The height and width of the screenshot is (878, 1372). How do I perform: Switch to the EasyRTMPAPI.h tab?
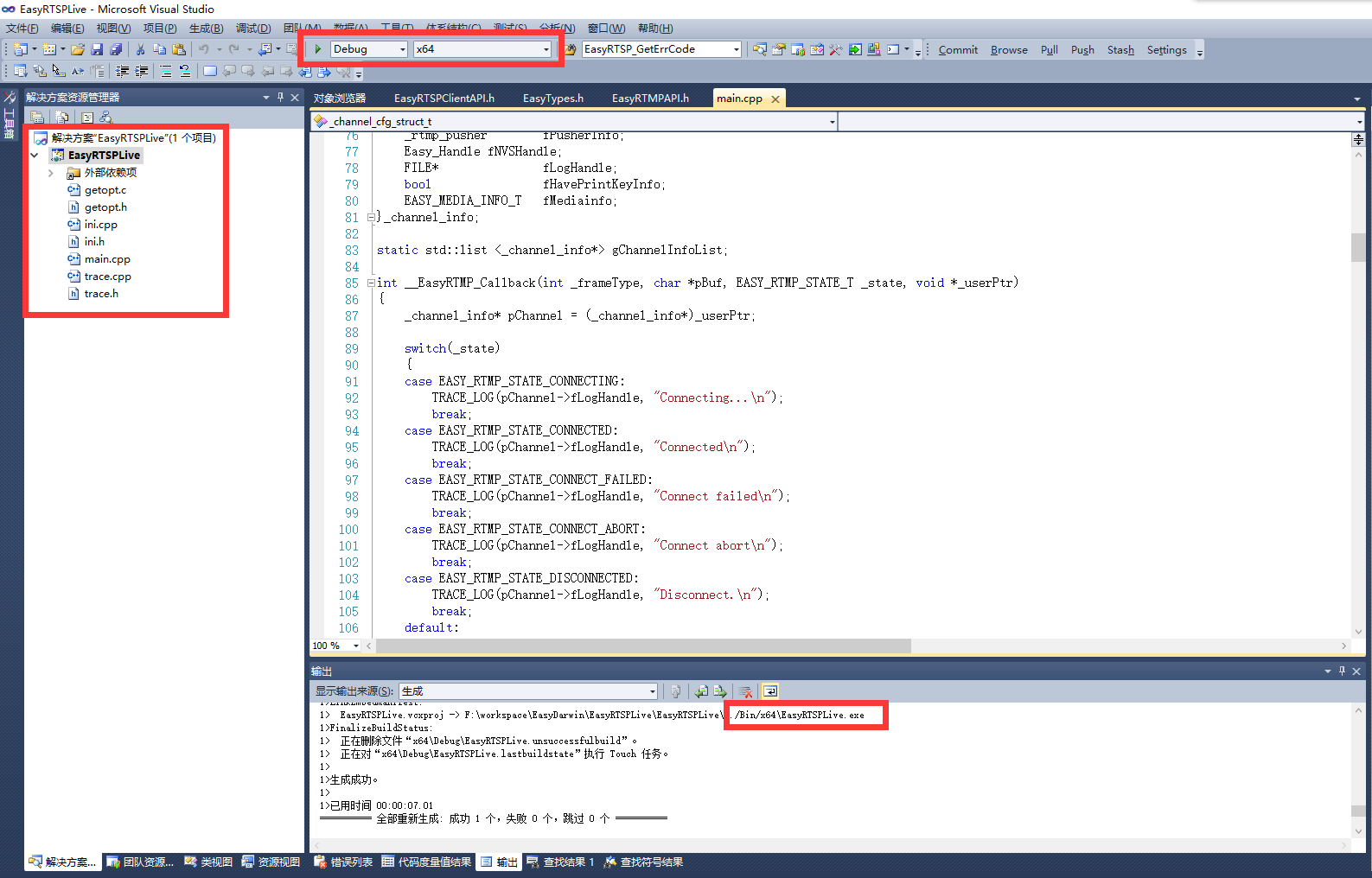pos(650,99)
